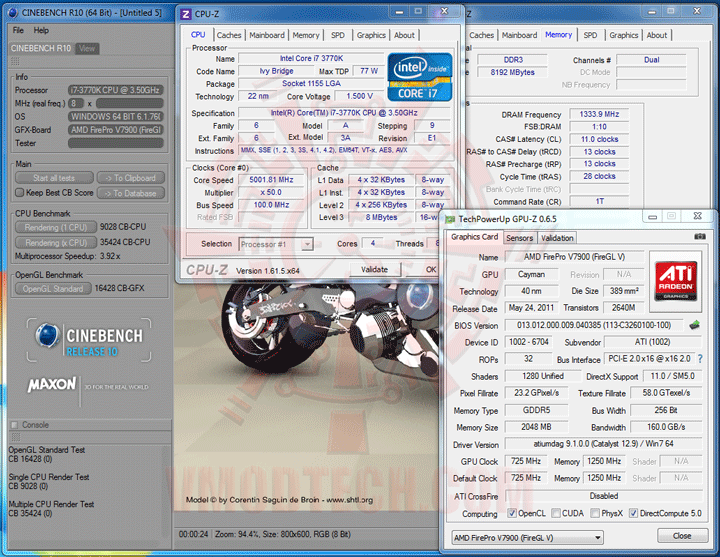720x557 pixels.
Task: Toggle the Console checkbox in Cinebench
Action: (x=15, y=425)
